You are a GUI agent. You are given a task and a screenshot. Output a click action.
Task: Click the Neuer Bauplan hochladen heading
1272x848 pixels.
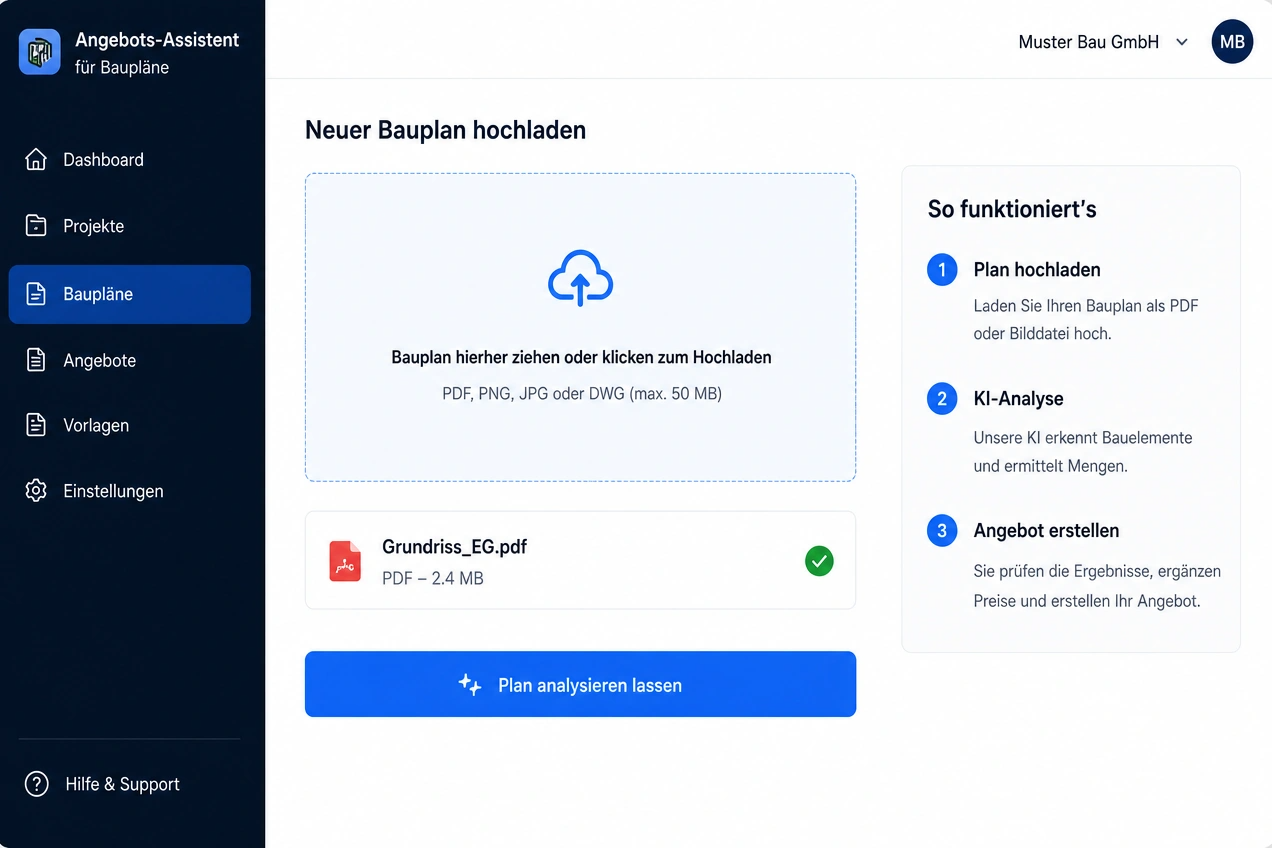tap(445, 130)
